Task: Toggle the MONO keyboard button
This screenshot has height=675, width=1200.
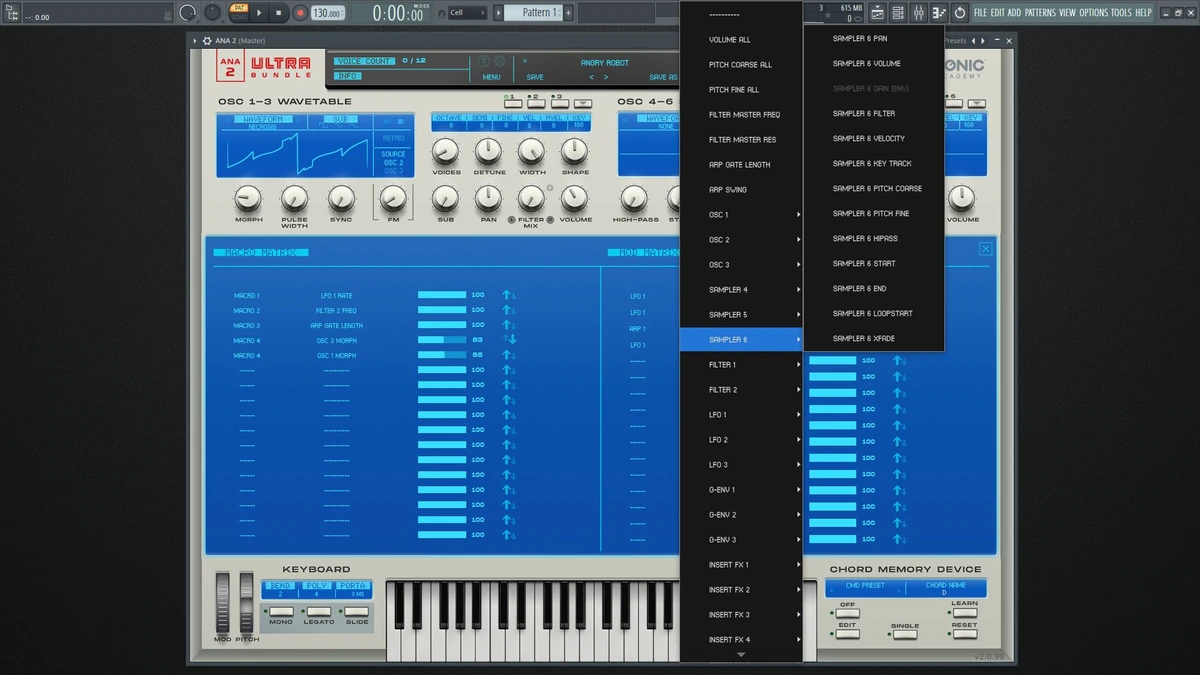Action: [281, 611]
